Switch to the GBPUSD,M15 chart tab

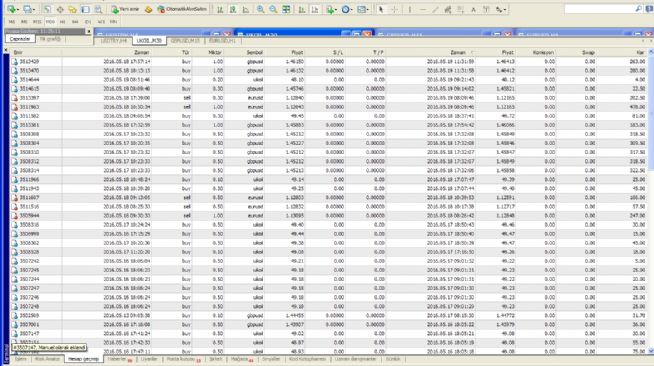tap(185, 41)
